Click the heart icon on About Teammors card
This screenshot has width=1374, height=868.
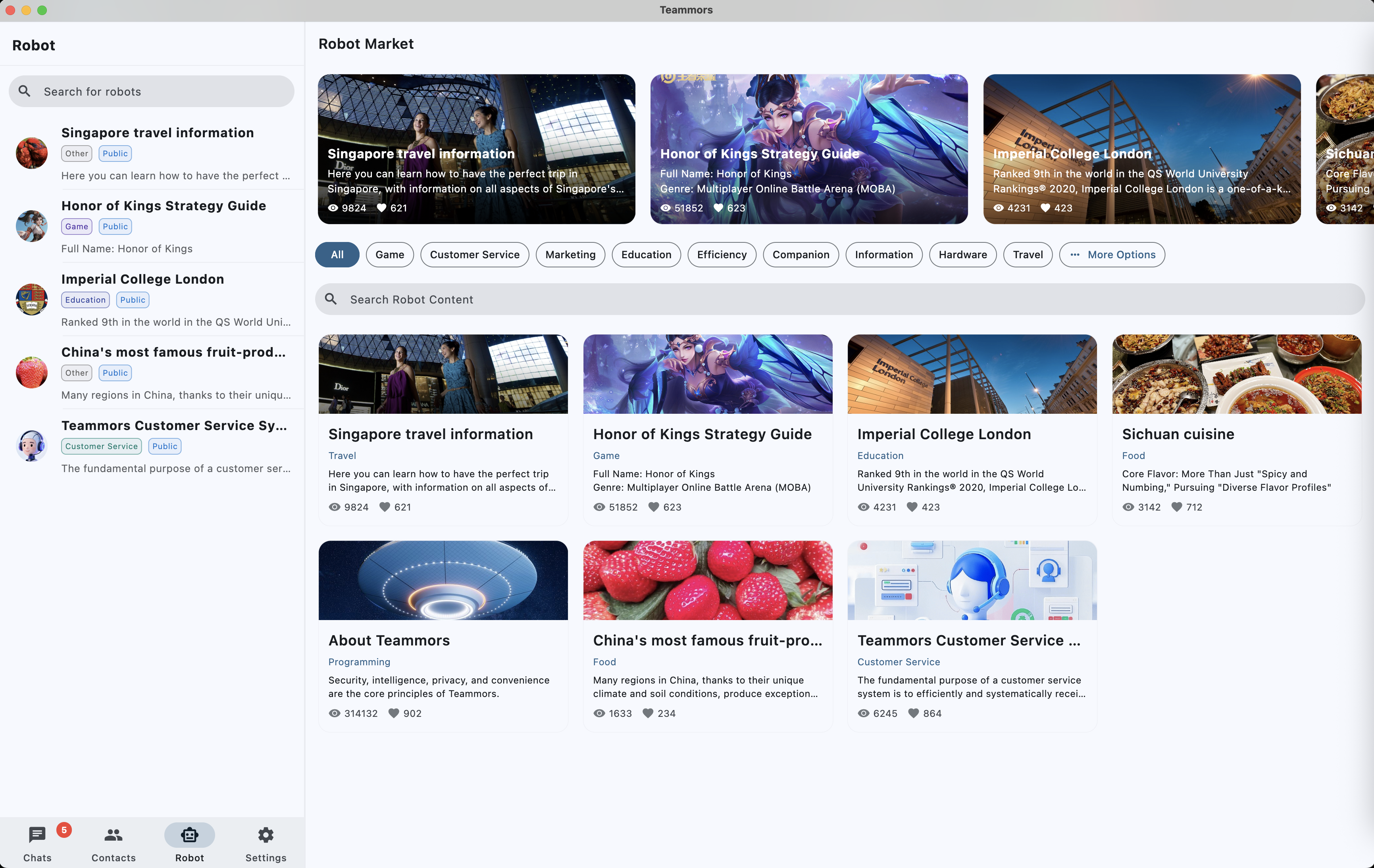pos(393,713)
